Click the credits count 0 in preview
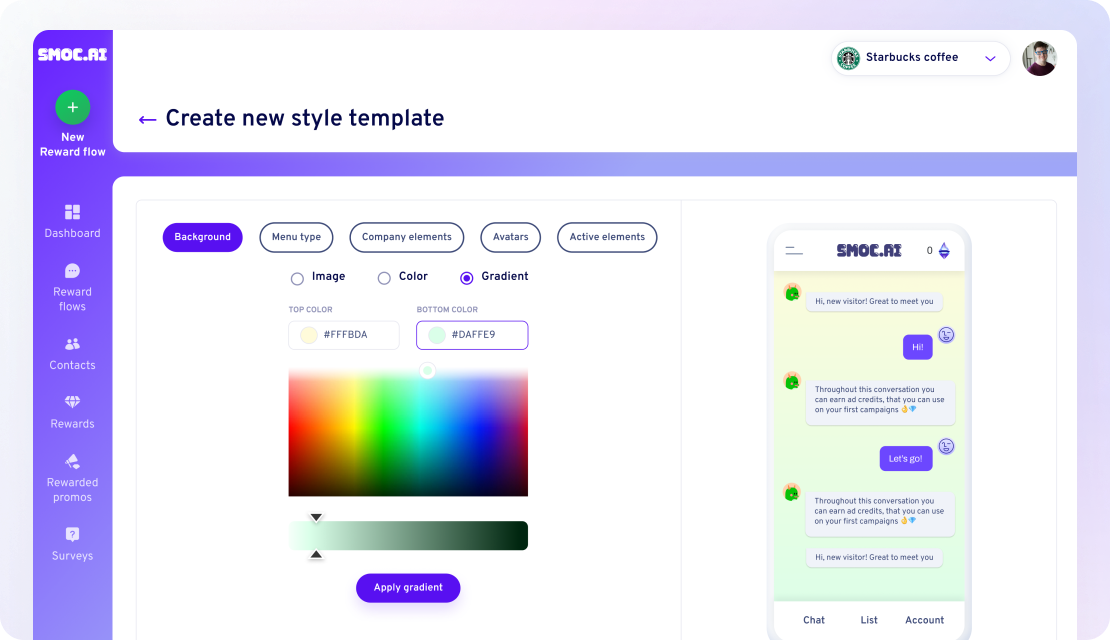This screenshot has height=640, width=1110. [x=929, y=251]
